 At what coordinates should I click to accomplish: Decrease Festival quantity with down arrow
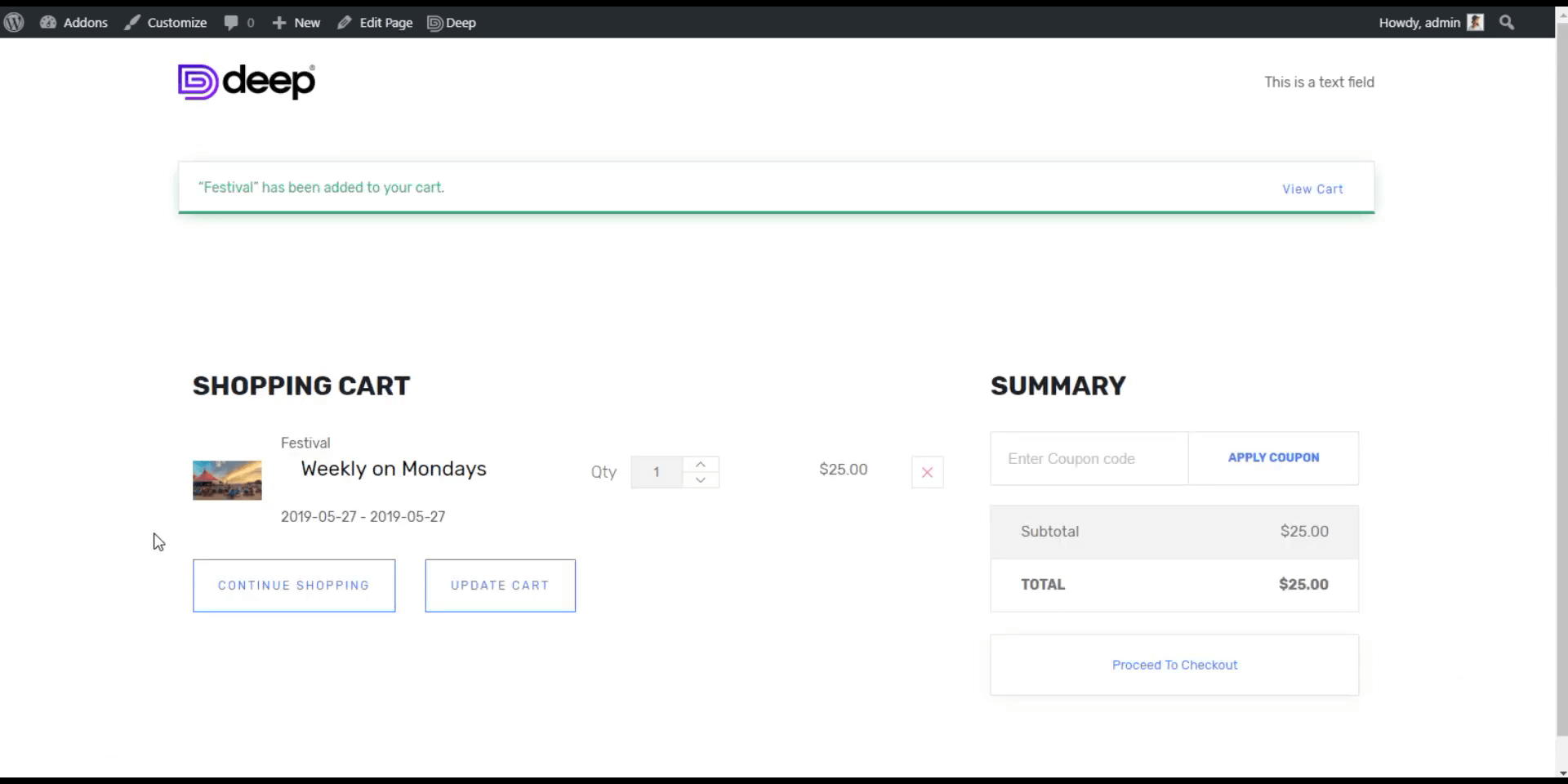[701, 480]
